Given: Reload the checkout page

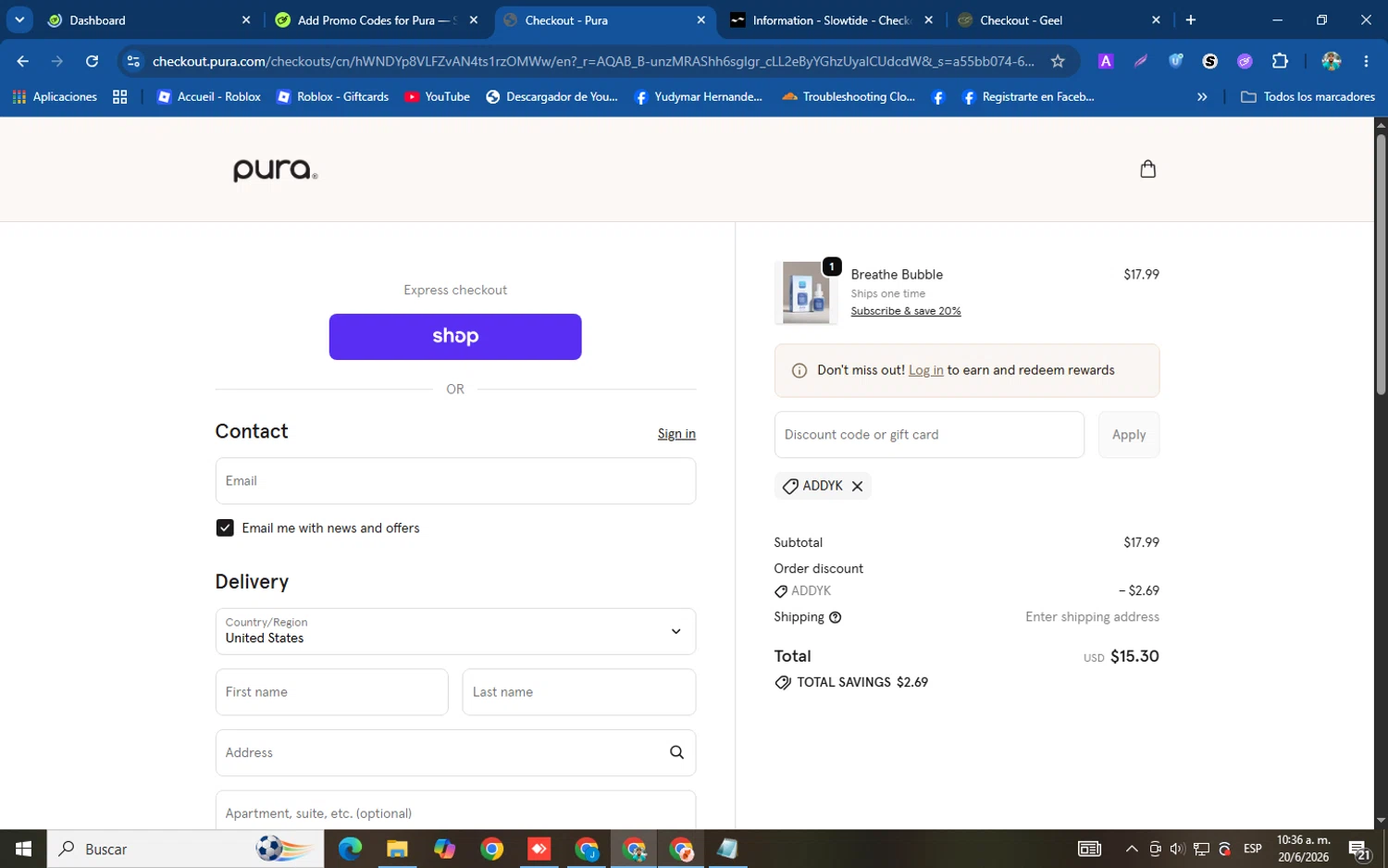Looking at the screenshot, I should 92,61.
